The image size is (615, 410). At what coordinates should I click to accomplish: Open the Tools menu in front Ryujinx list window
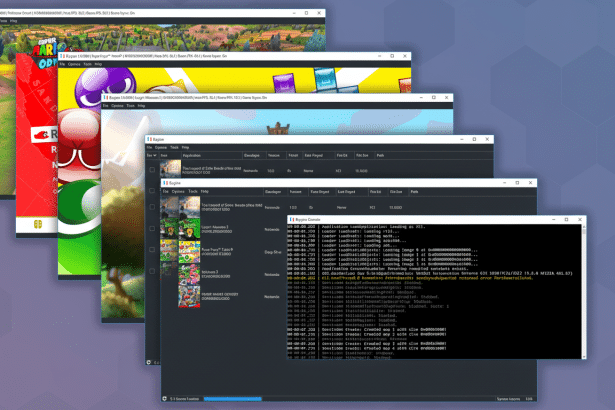coord(193,191)
